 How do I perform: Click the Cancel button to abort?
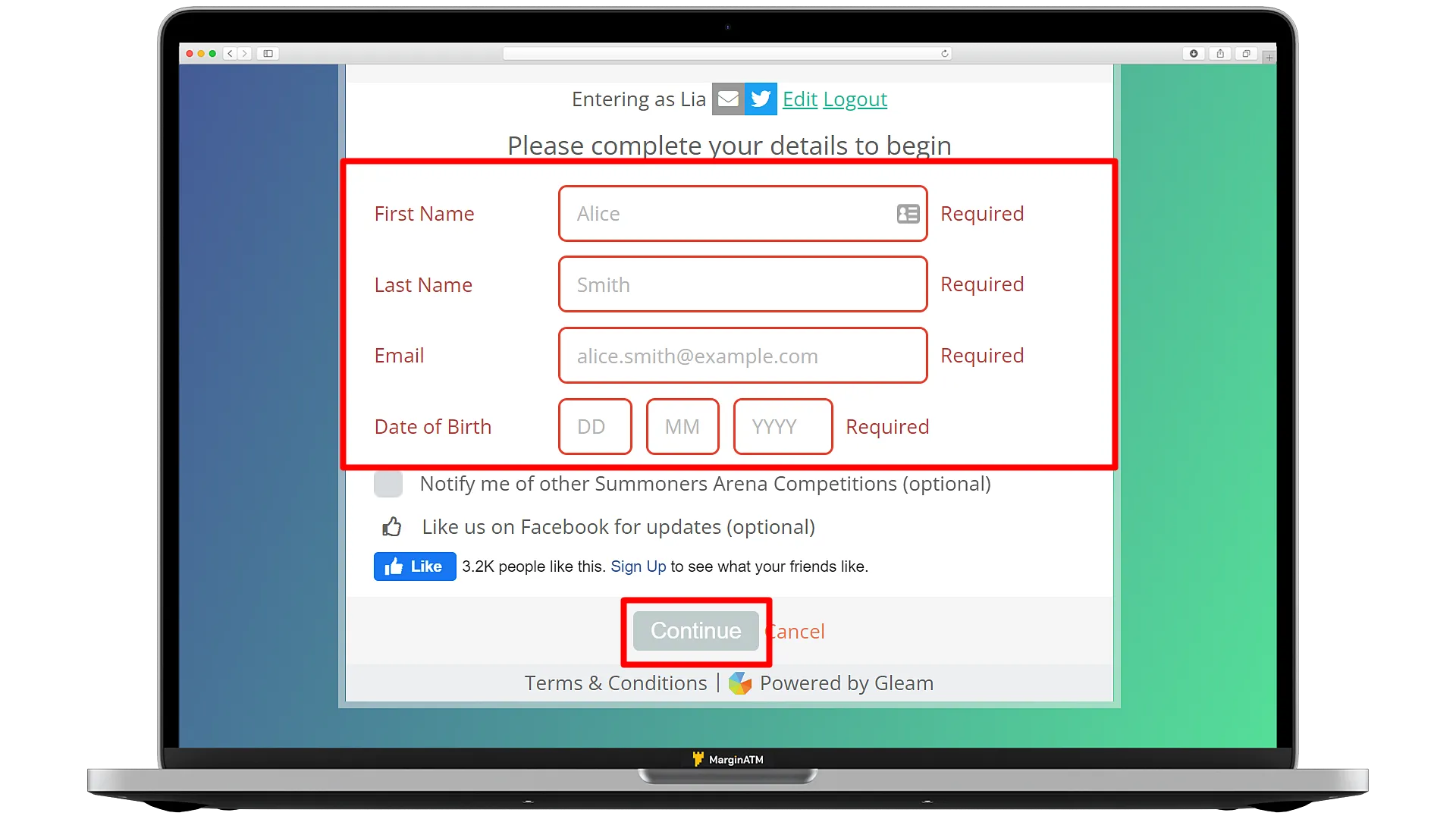[795, 631]
